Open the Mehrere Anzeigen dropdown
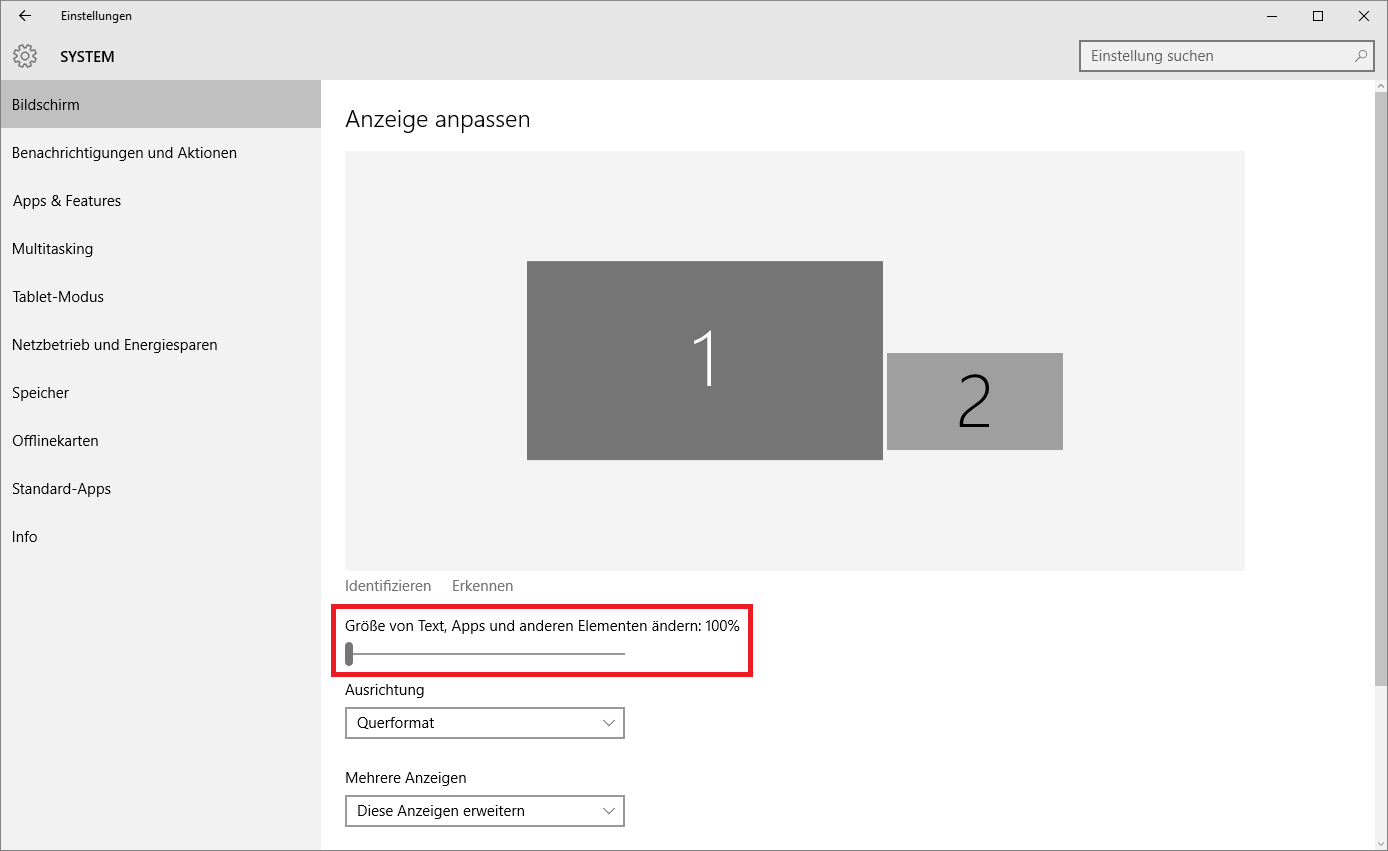The height and width of the screenshot is (851, 1388). 485,811
